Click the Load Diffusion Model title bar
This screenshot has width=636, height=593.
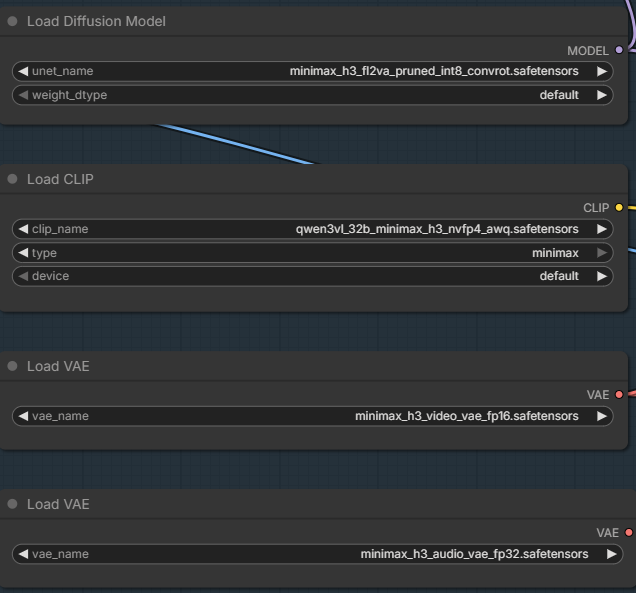click(x=314, y=21)
